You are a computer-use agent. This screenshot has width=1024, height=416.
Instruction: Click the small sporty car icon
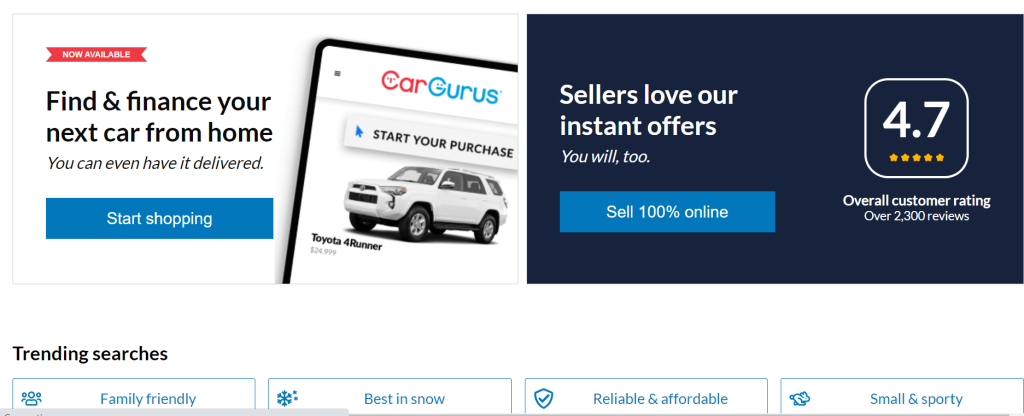799,398
